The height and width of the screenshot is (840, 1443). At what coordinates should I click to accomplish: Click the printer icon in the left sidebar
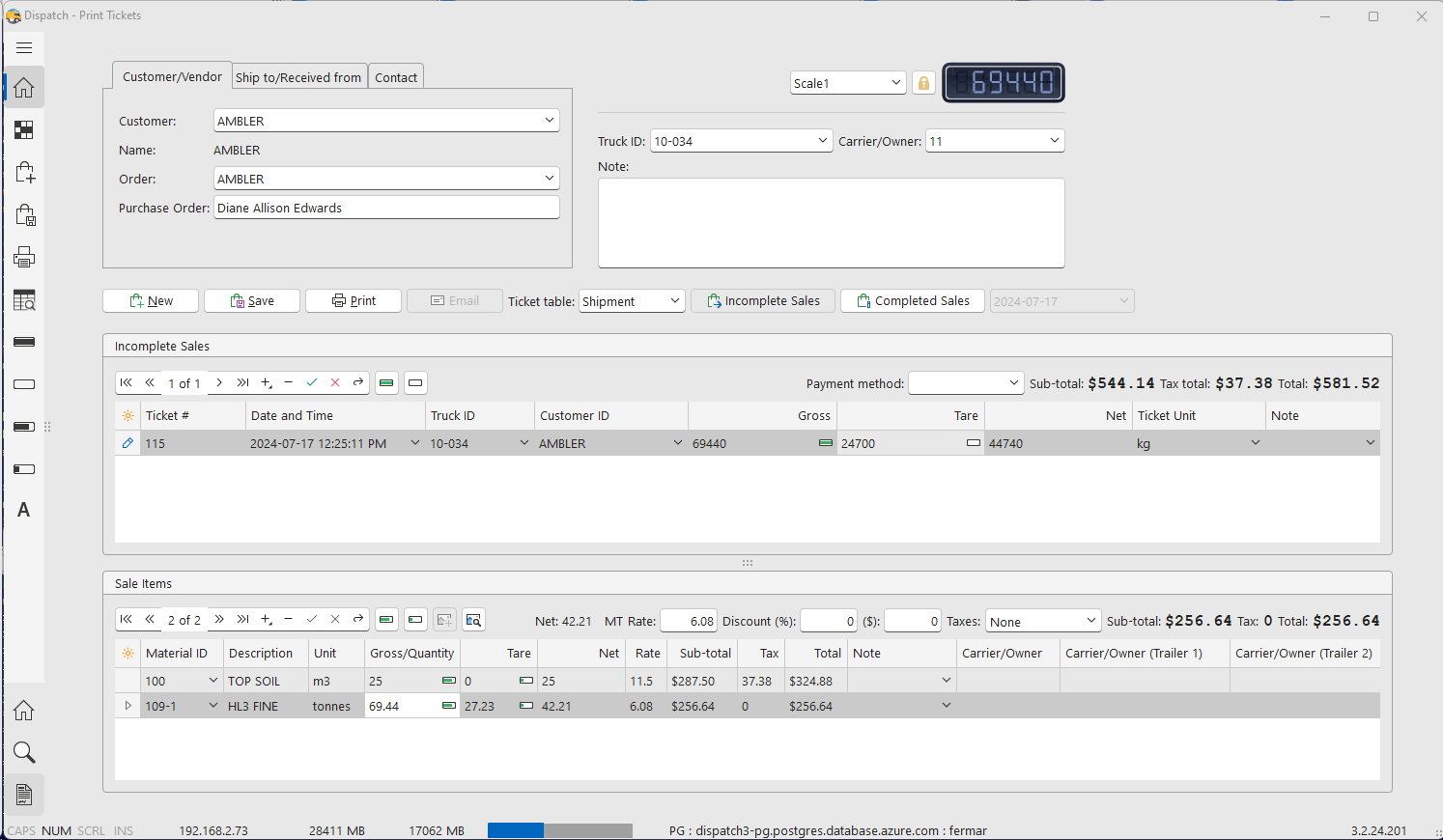click(x=24, y=257)
